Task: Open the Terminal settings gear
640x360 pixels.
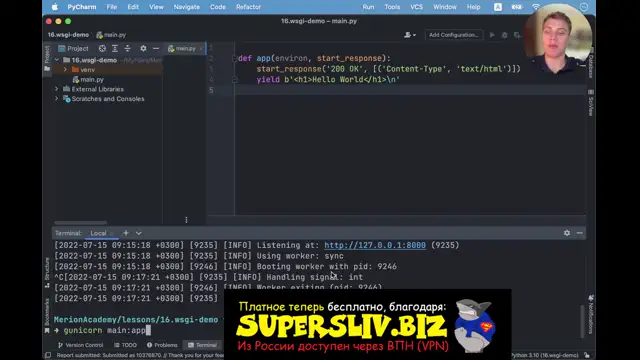Action: pos(567,233)
